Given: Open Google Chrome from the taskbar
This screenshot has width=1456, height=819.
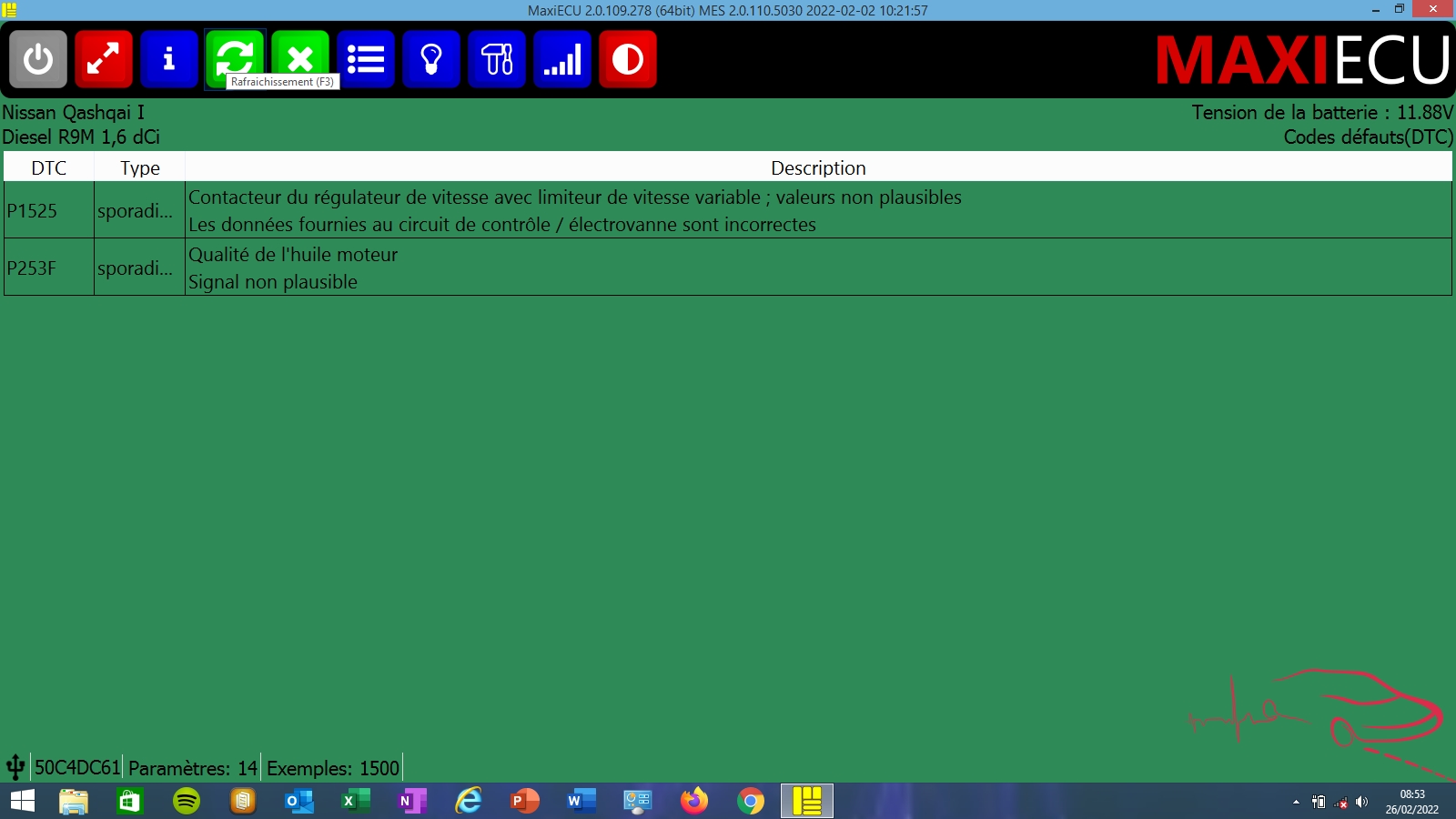Looking at the screenshot, I should (x=751, y=801).
